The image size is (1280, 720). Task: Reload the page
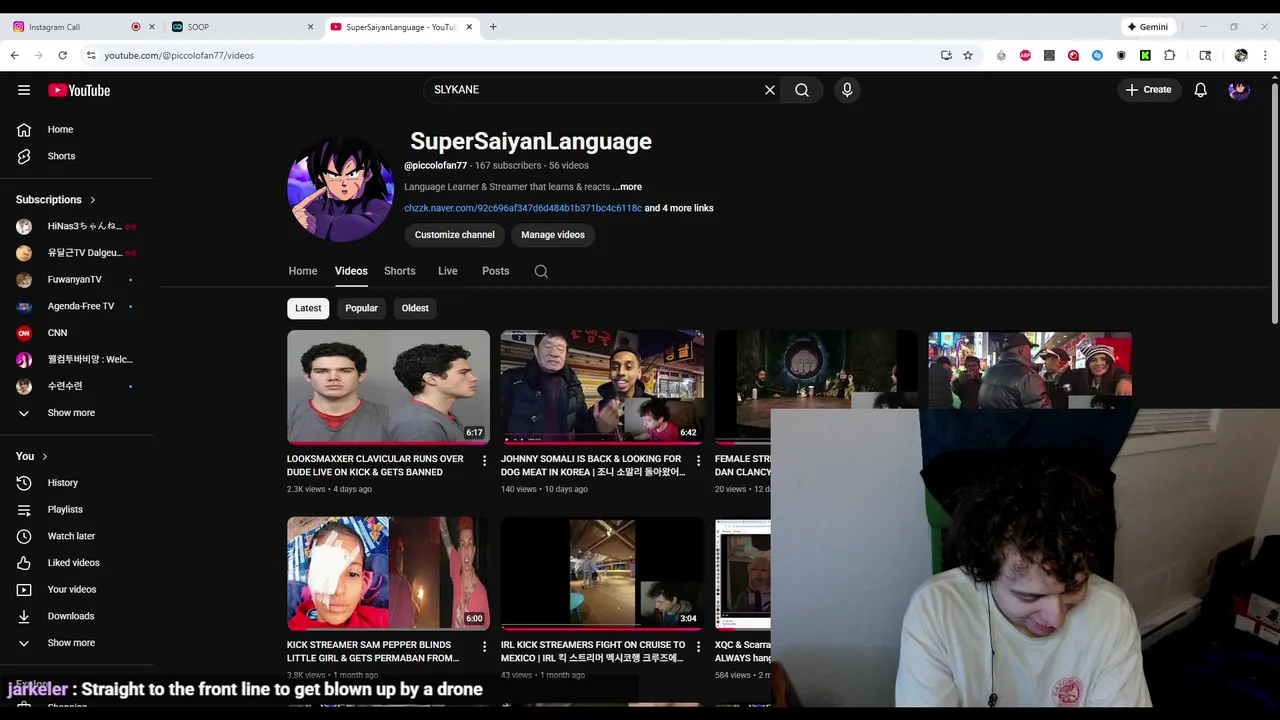pyautogui.click(x=62, y=55)
